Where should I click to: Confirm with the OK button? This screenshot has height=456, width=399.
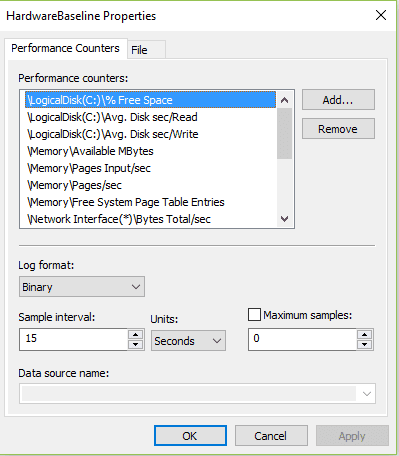pos(190,436)
